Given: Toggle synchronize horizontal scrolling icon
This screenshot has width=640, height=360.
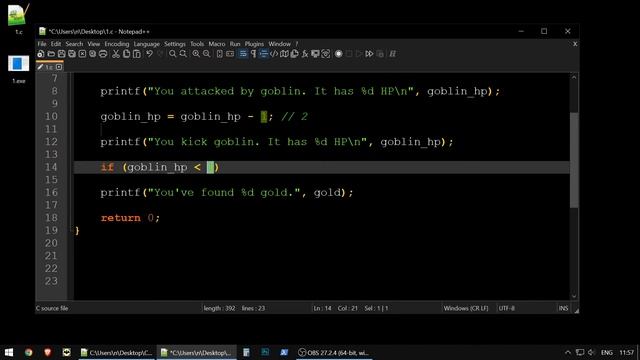Looking at the screenshot, I should [230, 54].
